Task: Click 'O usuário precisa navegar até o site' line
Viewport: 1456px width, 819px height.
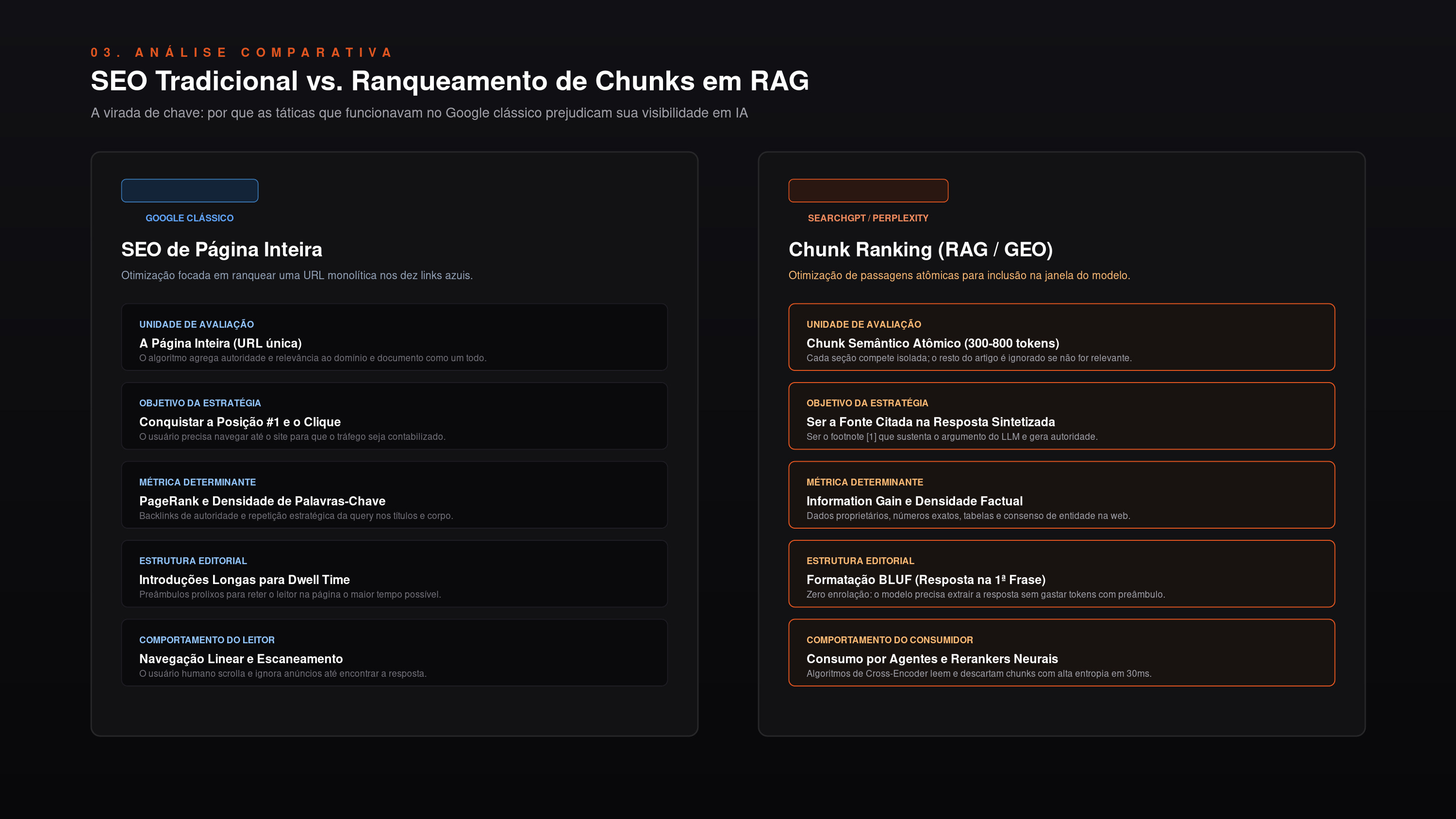Action: click(292, 436)
